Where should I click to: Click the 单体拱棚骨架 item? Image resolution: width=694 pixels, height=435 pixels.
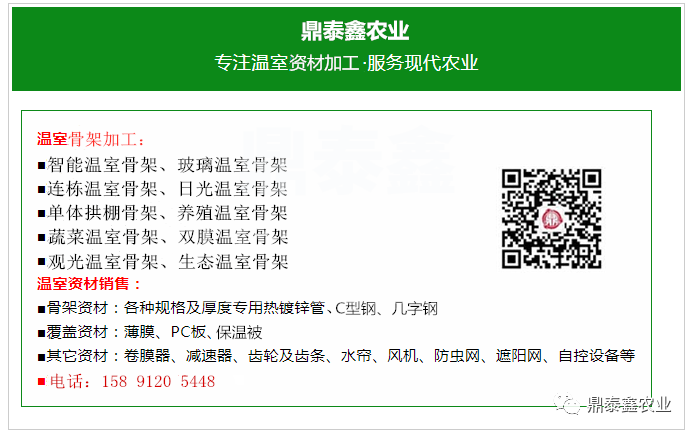(x=103, y=213)
